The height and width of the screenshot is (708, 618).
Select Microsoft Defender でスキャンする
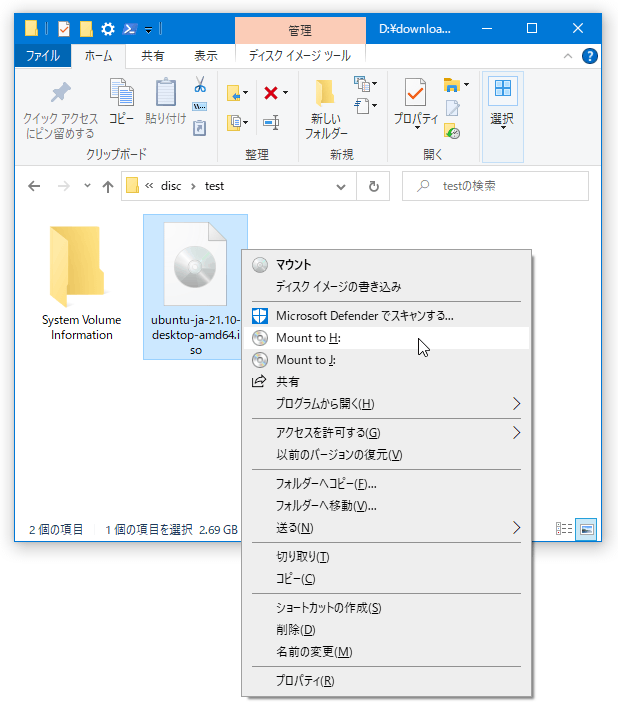click(x=386, y=316)
